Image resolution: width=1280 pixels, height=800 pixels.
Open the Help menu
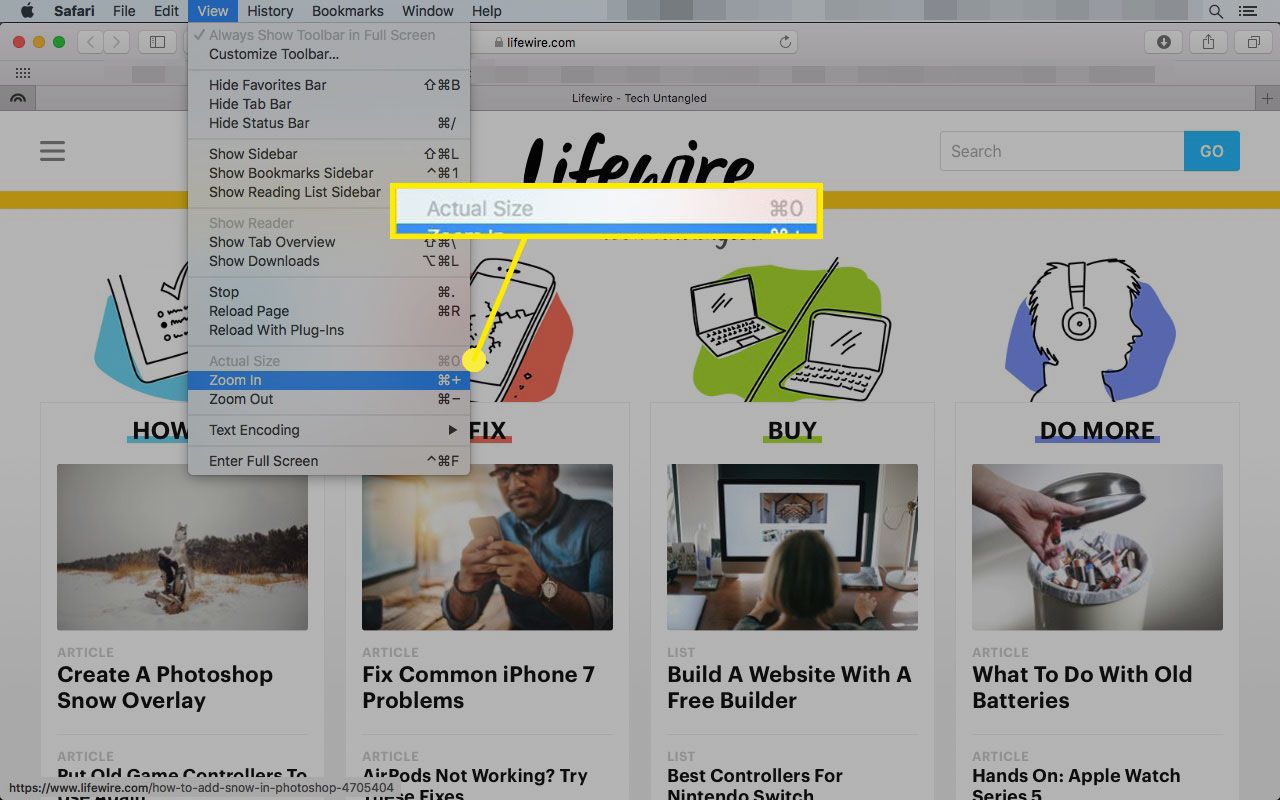pos(487,11)
